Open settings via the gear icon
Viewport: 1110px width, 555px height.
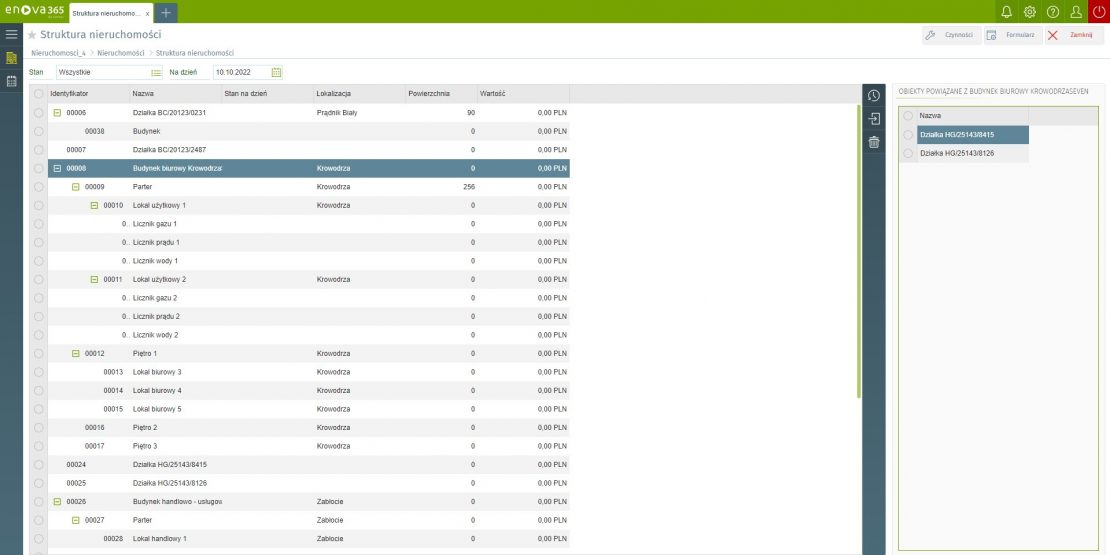1029,12
